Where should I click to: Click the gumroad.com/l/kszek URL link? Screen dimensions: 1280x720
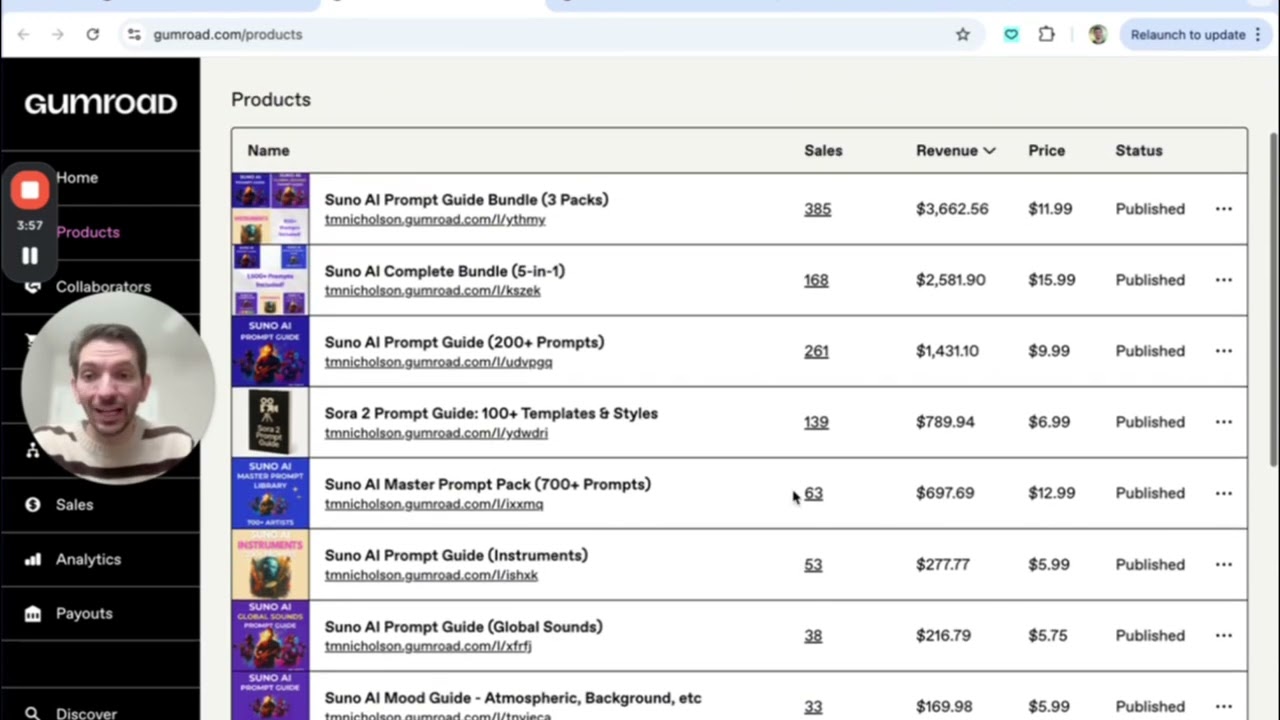pos(432,290)
